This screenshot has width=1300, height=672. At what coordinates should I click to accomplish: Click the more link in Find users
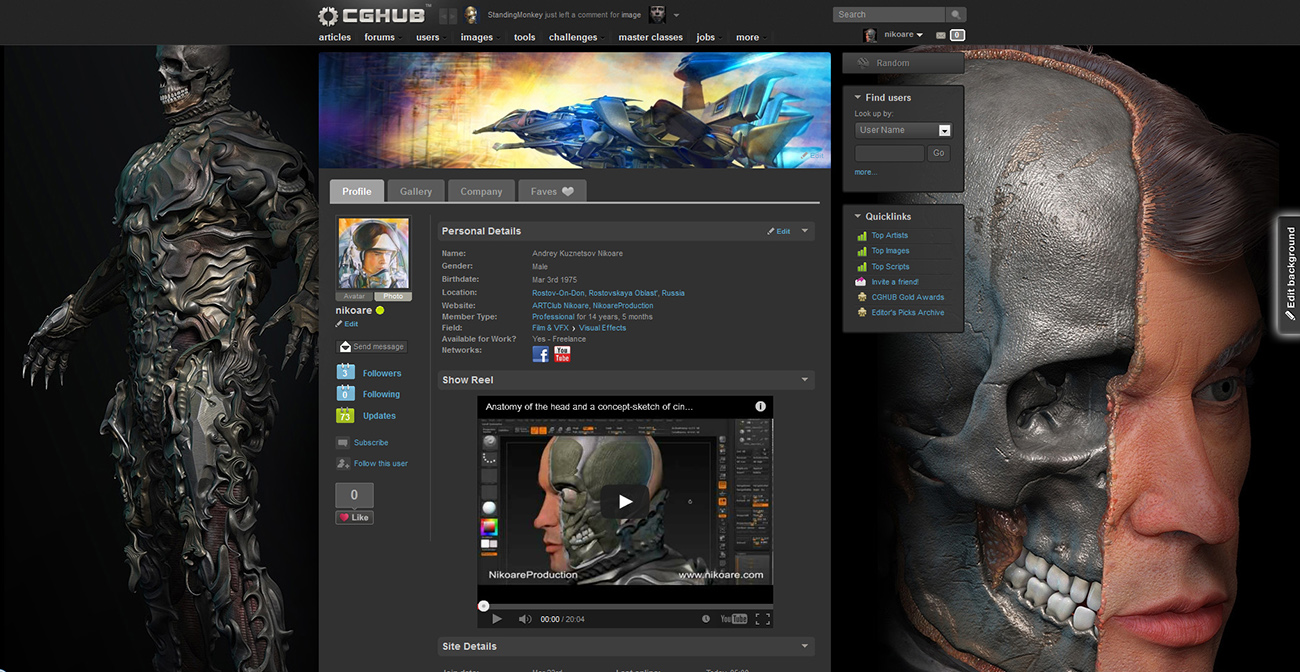pos(865,172)
